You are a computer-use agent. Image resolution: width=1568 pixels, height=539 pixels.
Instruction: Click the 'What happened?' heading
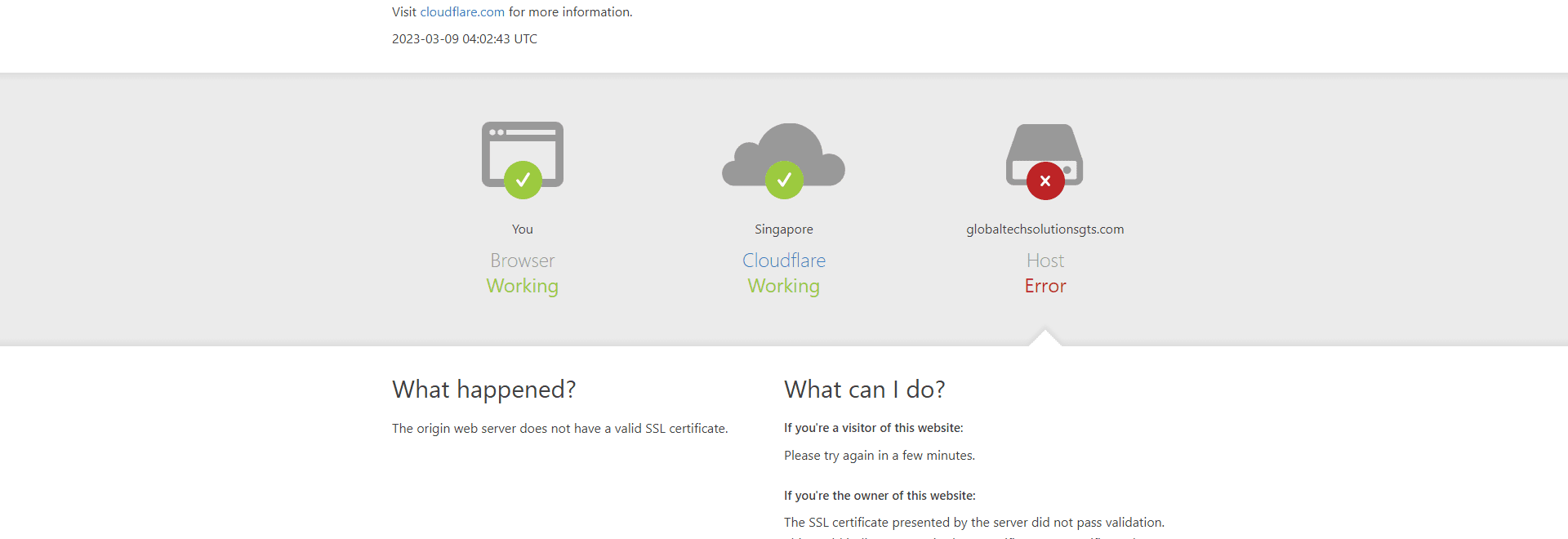click(484, 390)
